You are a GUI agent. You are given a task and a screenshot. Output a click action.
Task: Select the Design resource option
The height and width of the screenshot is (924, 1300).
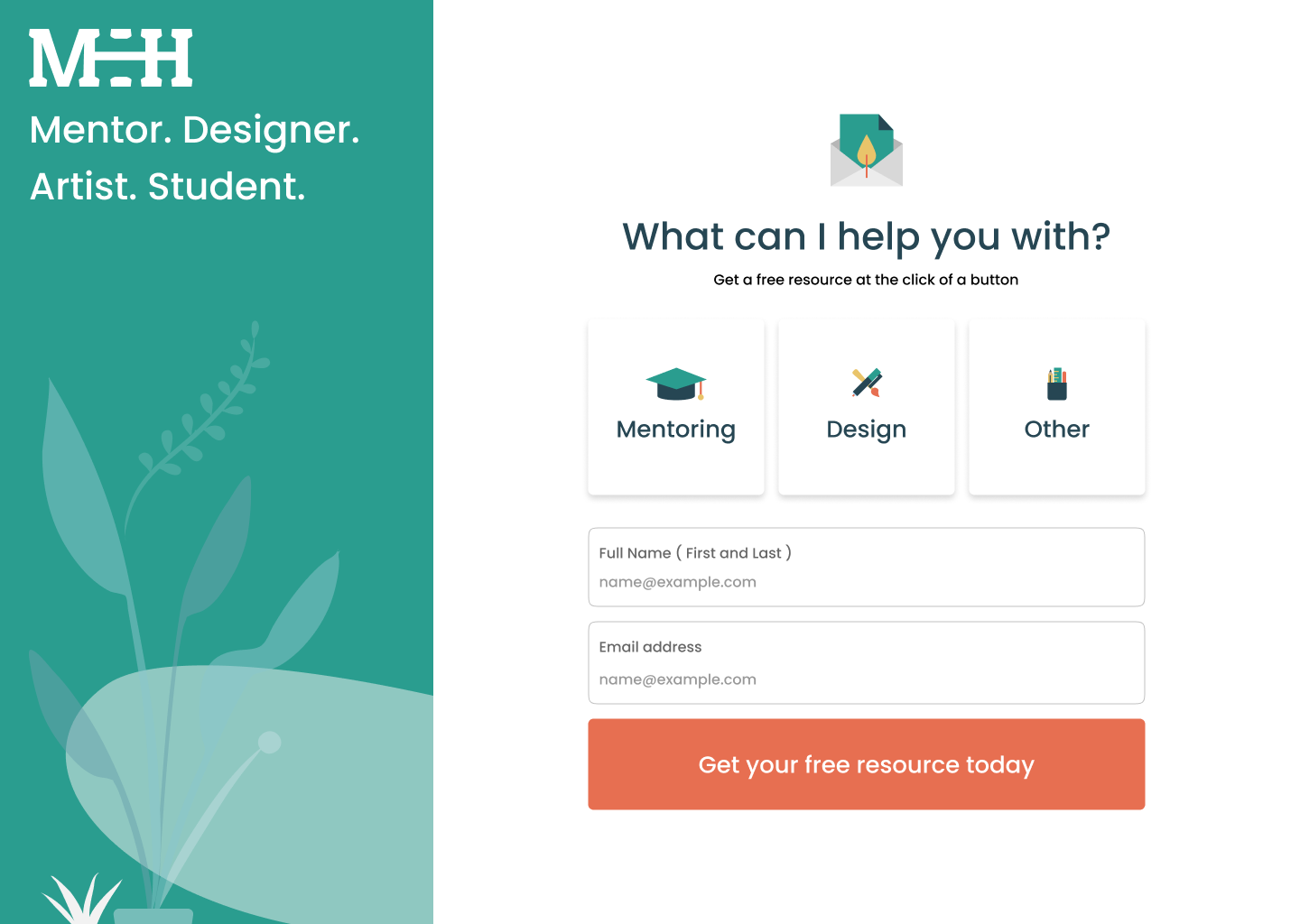[x=866, y=407]
